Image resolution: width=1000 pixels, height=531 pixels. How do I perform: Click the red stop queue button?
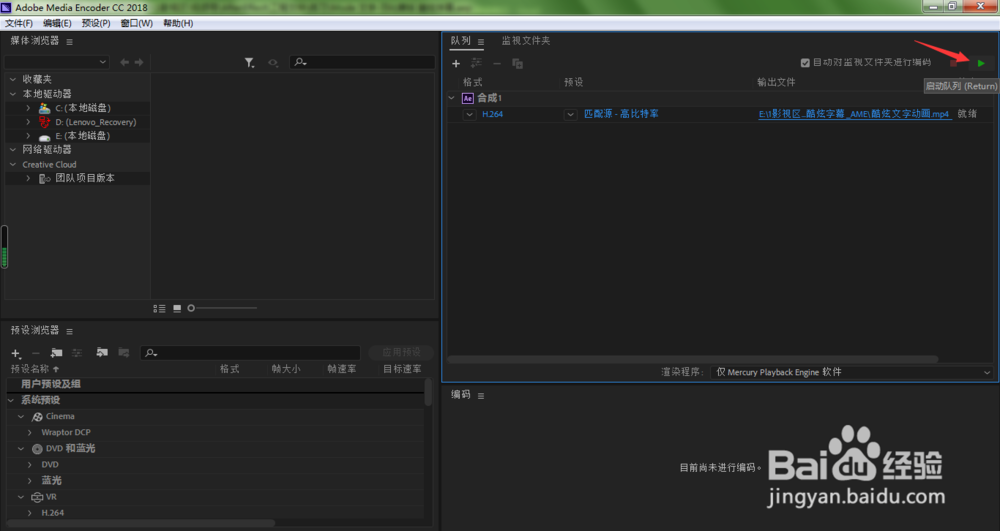coord(953,63)
